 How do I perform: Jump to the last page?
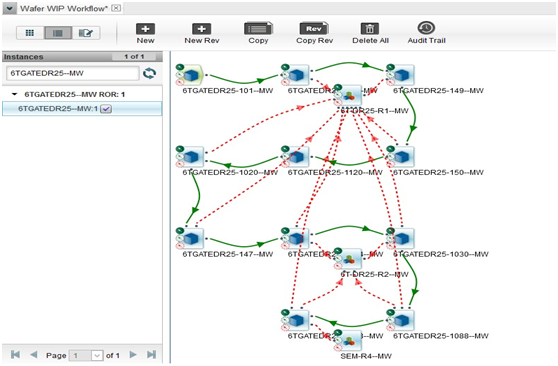click(x=152, y=355)
